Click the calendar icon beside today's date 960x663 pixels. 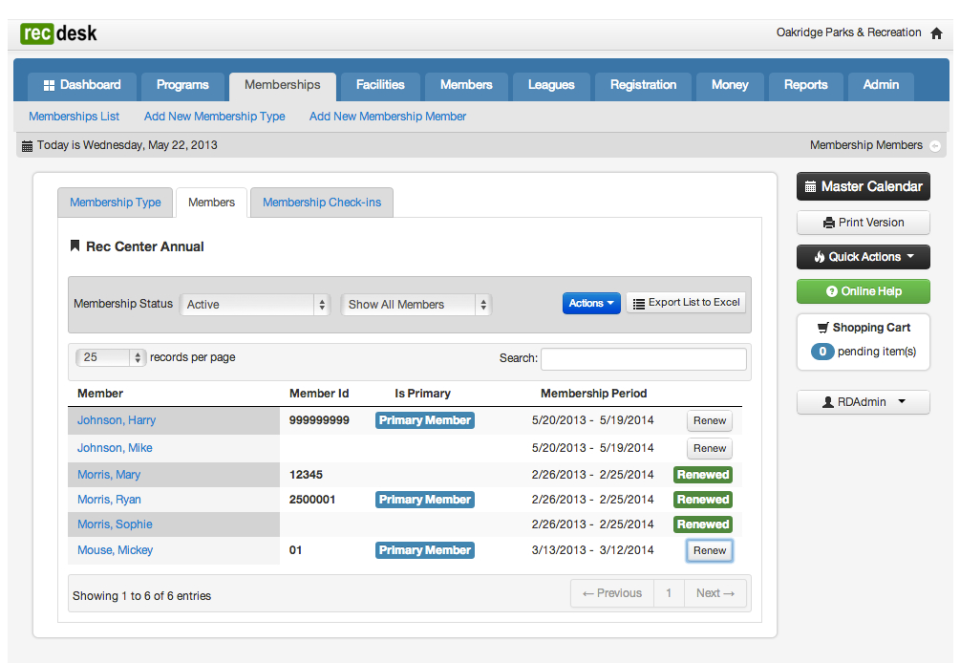click(x=27, y=146)
